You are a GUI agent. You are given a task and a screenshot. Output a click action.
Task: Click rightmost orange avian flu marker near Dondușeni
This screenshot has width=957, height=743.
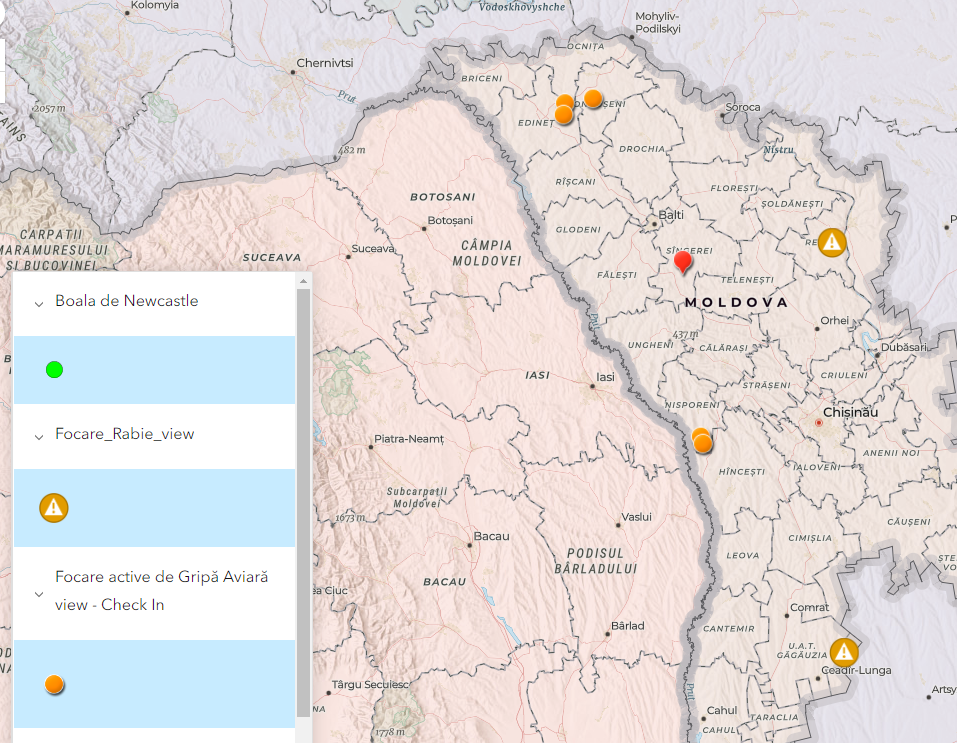tap(593, 98)
